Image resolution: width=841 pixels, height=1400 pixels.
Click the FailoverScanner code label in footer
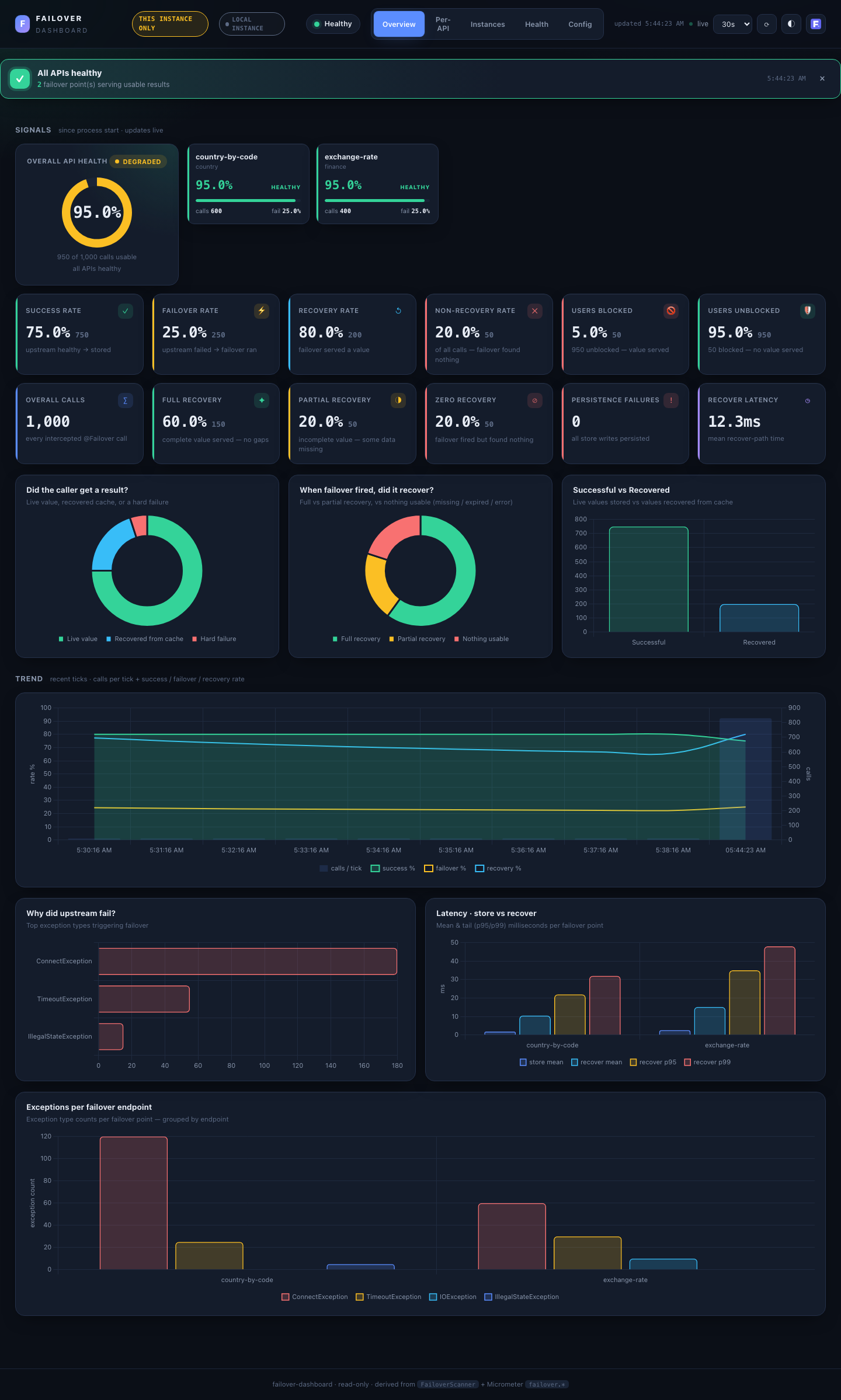point(448,1384)
